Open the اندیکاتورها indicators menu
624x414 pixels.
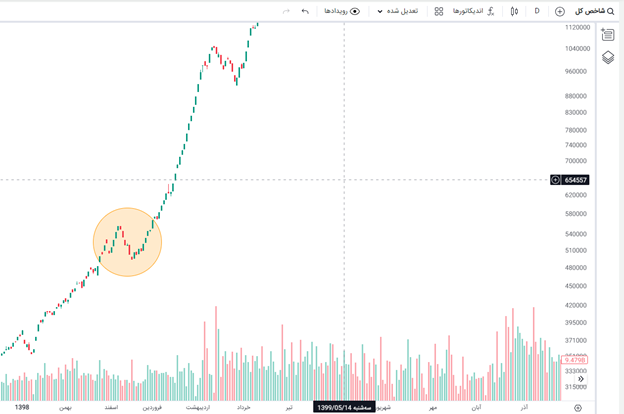click(x=466, y=11)
